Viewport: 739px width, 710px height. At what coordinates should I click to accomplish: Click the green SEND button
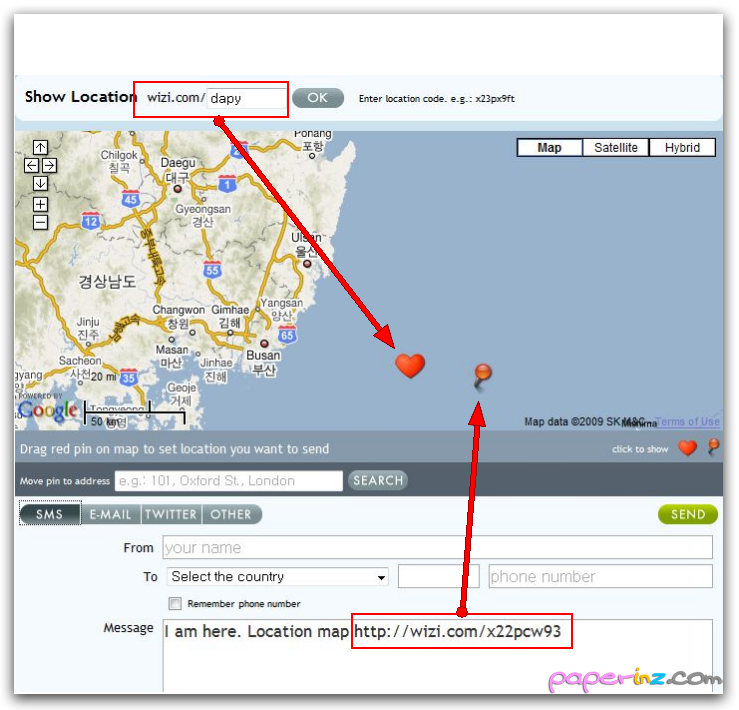coord(688,514)
